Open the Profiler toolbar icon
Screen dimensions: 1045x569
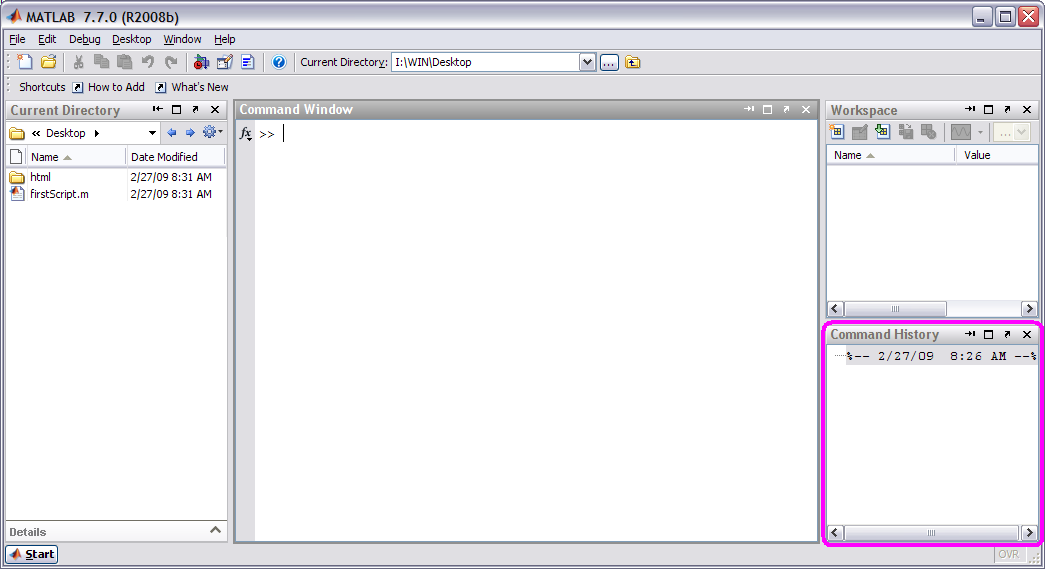click(x=247, y=62)
